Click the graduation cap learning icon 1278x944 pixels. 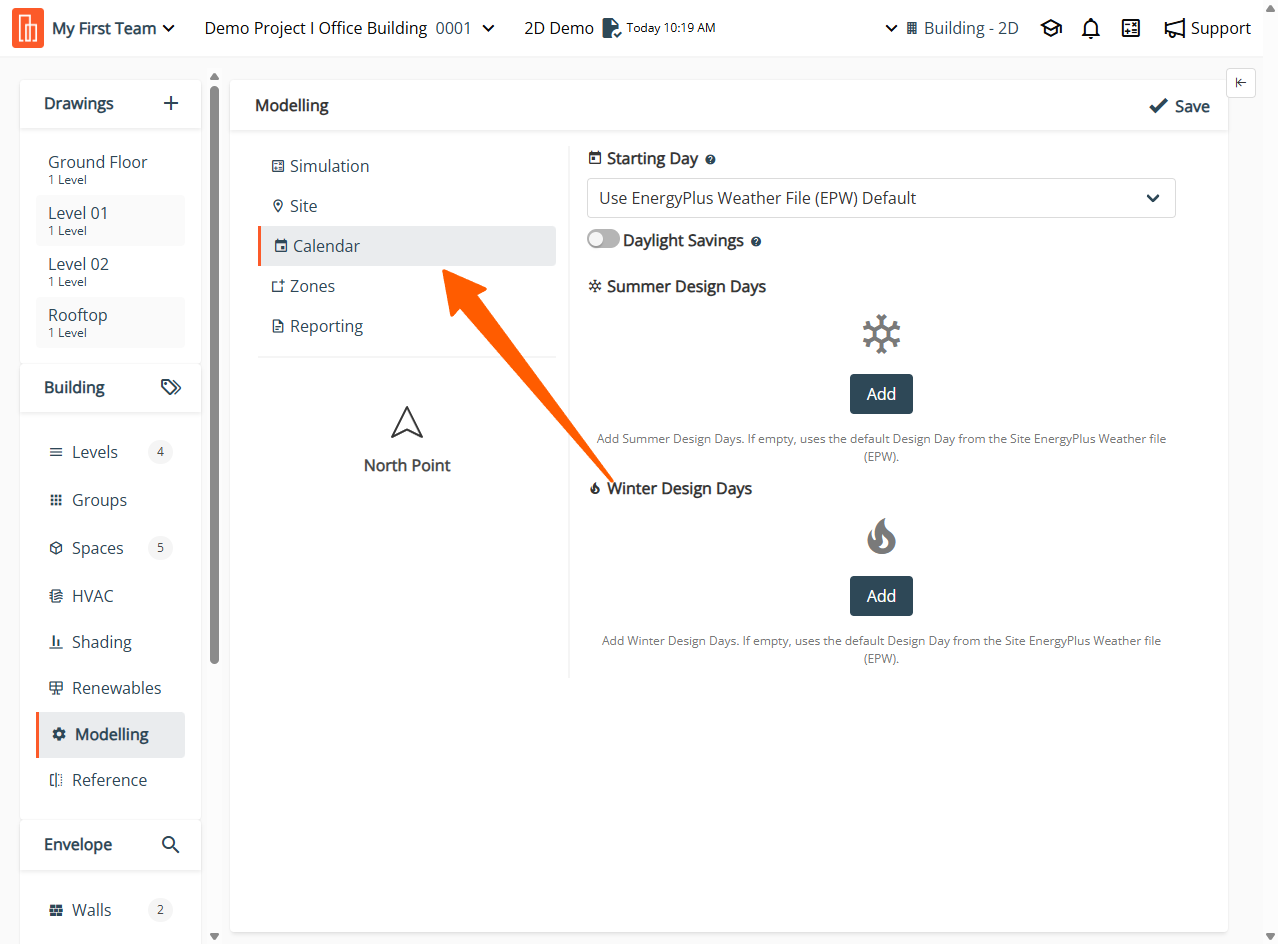click(x=1051, y=29)
